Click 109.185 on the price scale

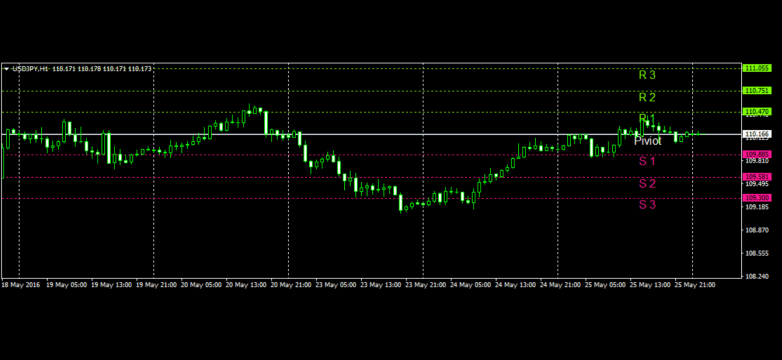pos(757,207)
